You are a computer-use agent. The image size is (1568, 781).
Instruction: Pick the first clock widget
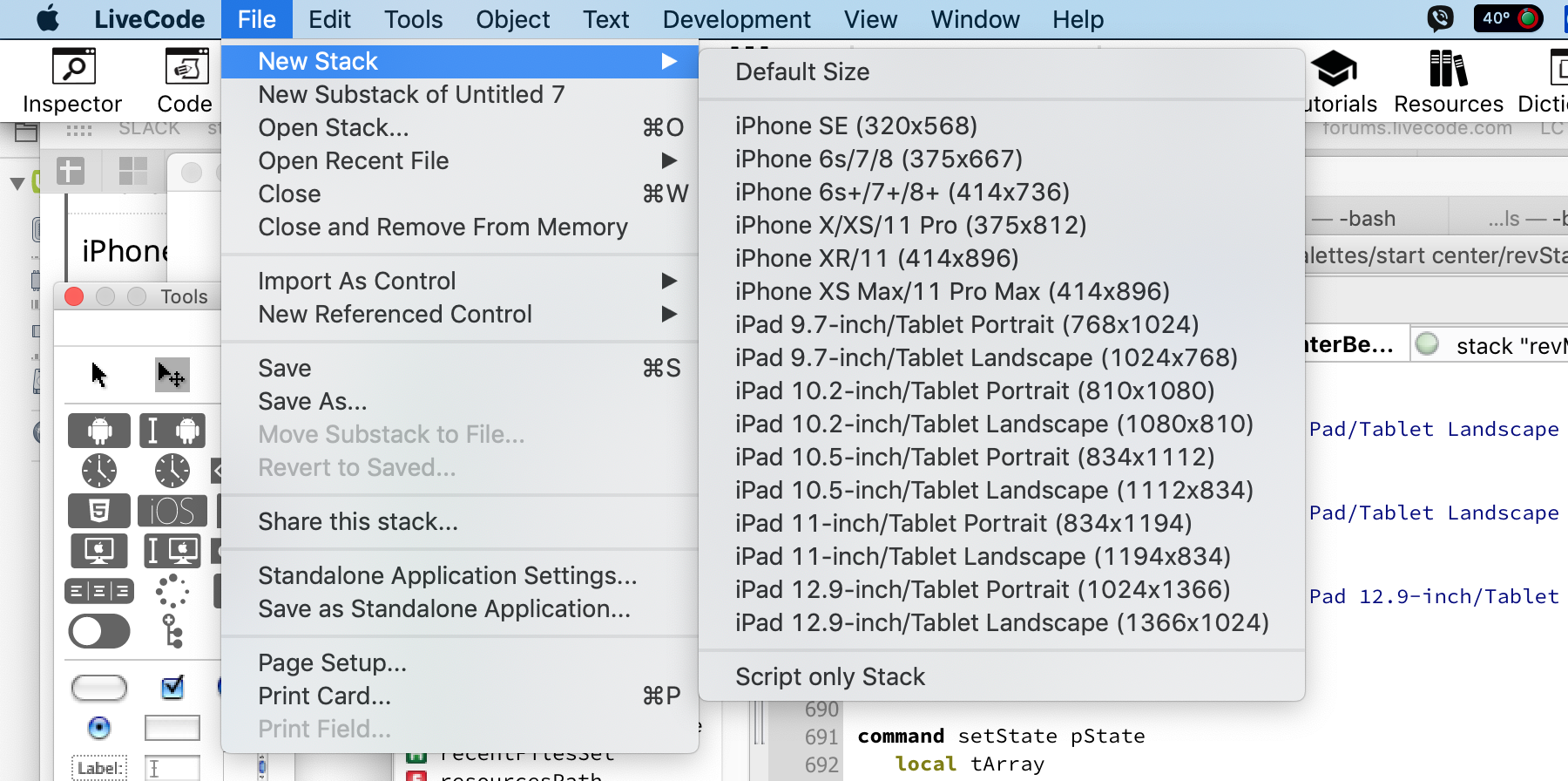pyautogui.click(x=99, y=471)
